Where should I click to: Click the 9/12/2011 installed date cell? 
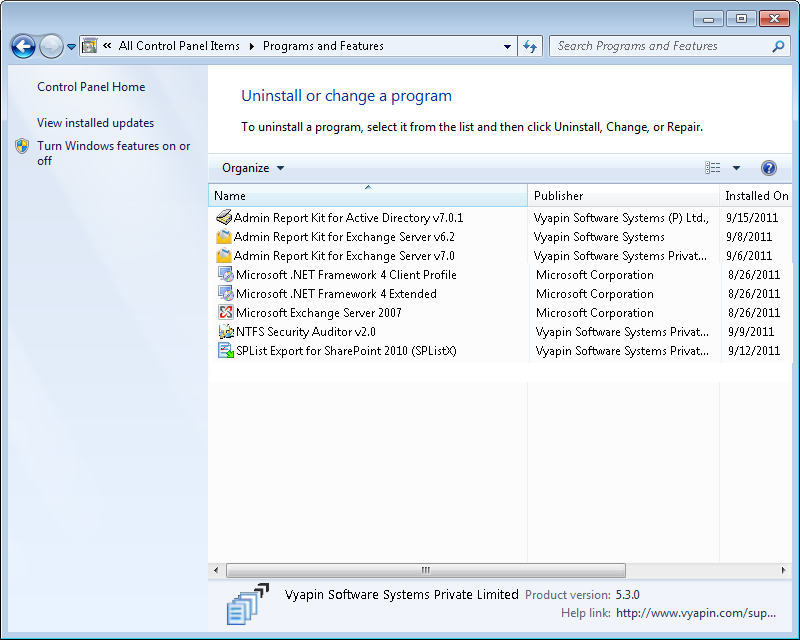pos(754,351)
